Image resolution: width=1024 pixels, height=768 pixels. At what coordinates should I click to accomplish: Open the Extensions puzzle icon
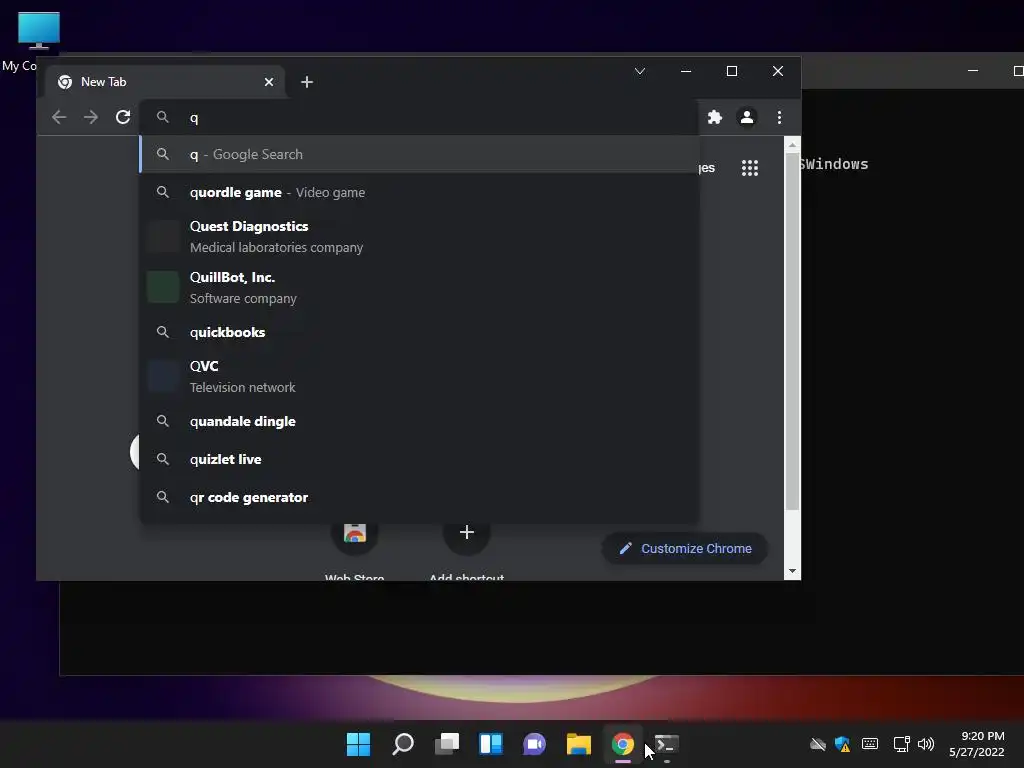[715, 117]
